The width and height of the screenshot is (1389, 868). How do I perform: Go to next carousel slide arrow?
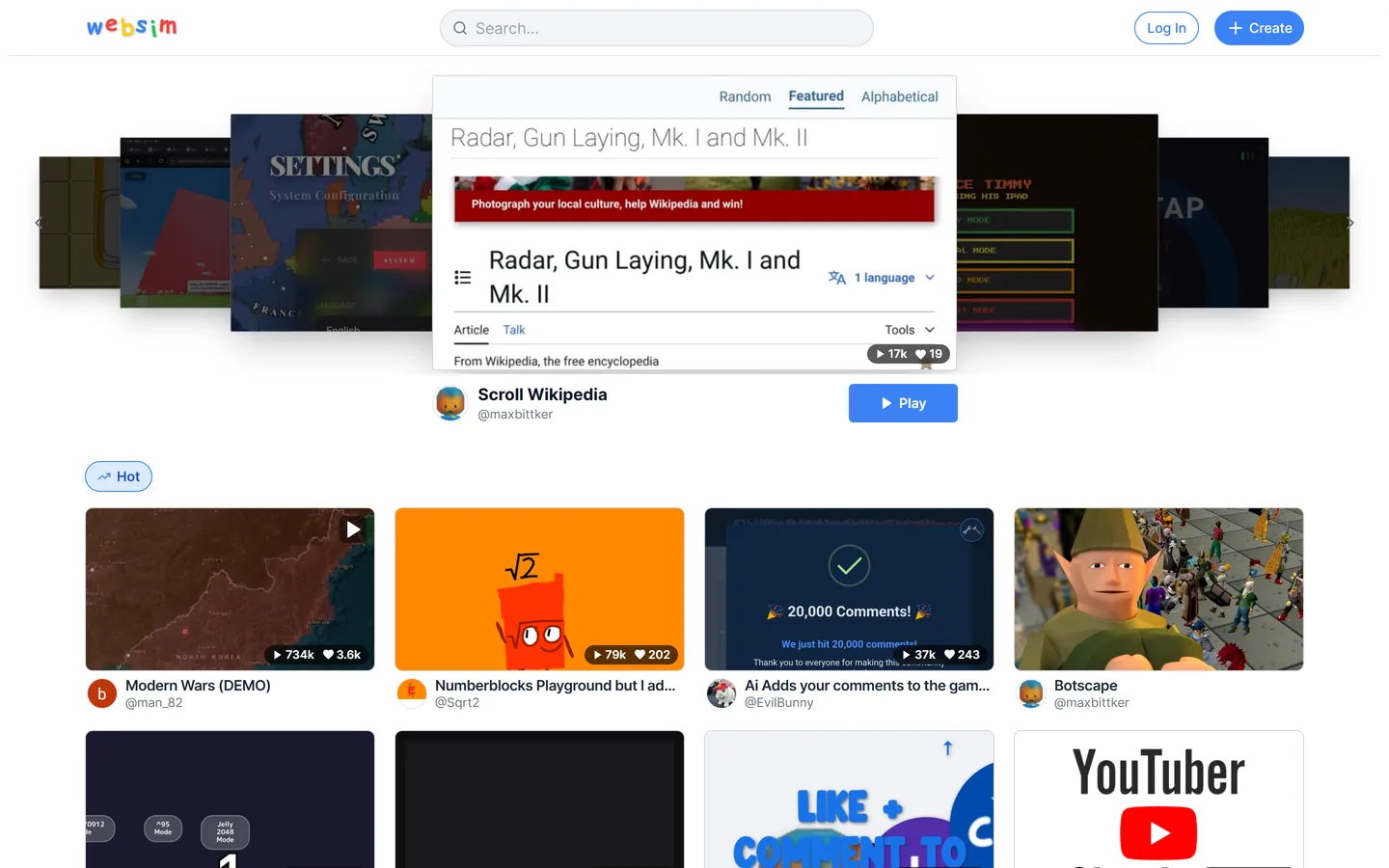[x=1350, y=223]
